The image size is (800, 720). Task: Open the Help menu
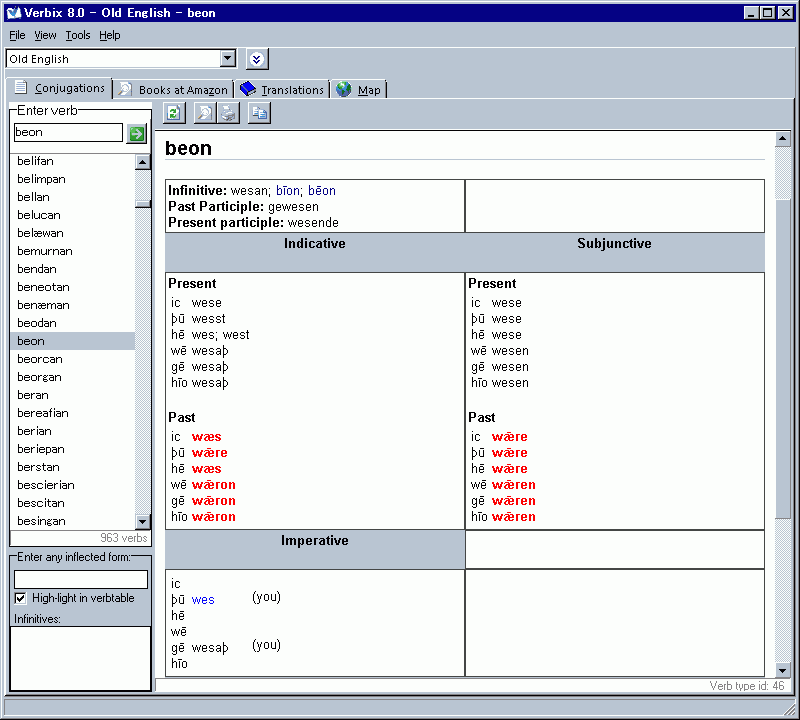point(110,35)
